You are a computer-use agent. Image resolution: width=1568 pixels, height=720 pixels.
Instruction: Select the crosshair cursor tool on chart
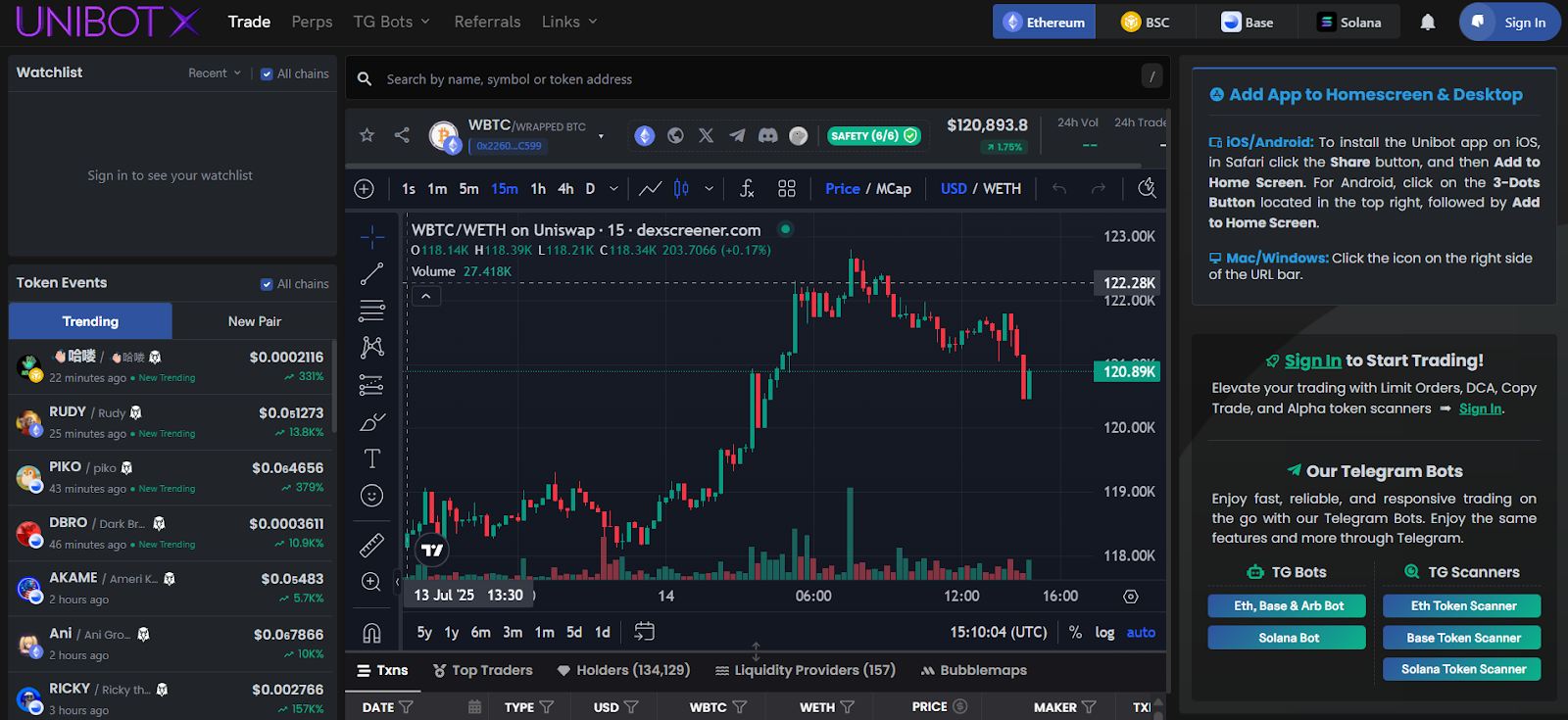coord(372,236)
